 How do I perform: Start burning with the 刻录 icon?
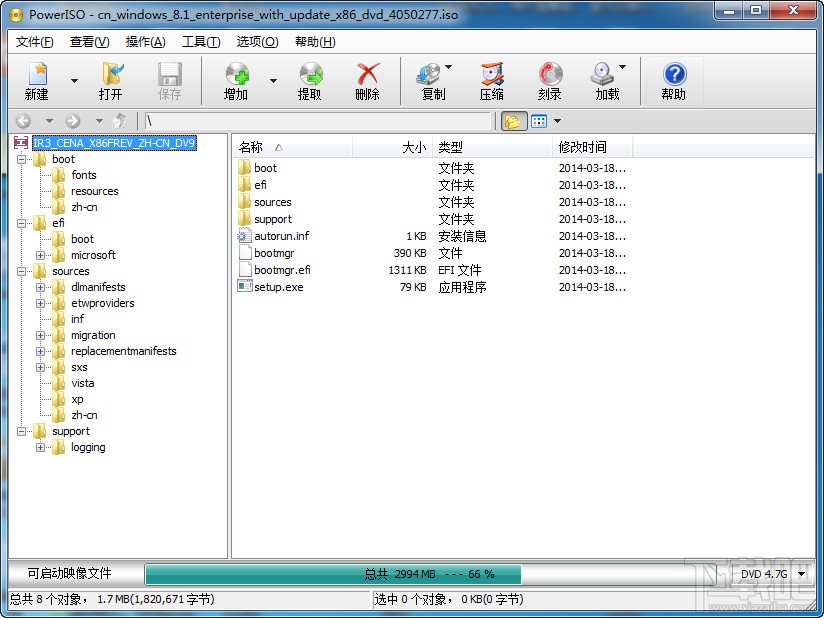[x=550, y=80]
